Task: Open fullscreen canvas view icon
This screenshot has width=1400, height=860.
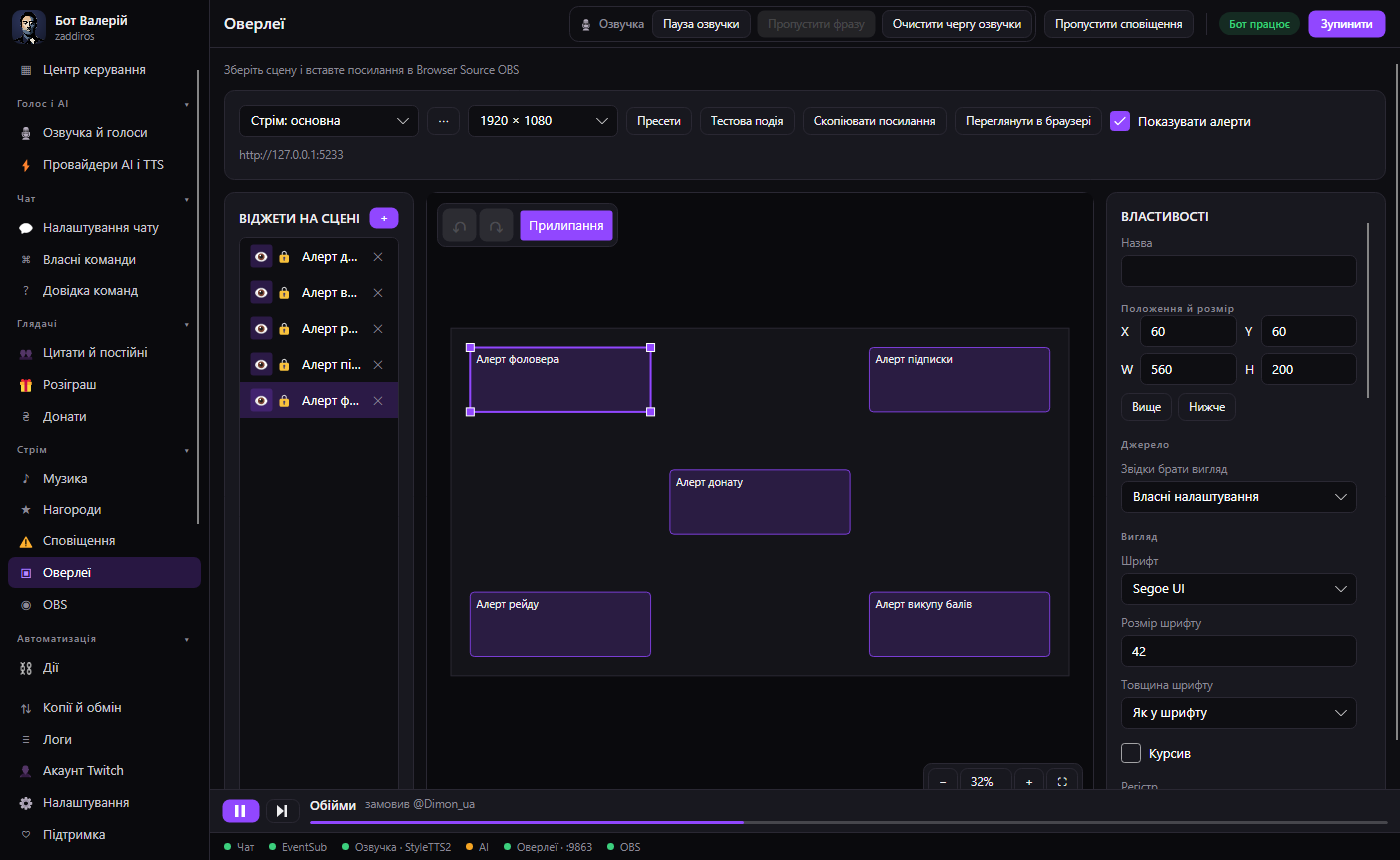Action: (x=1063, y=782)
